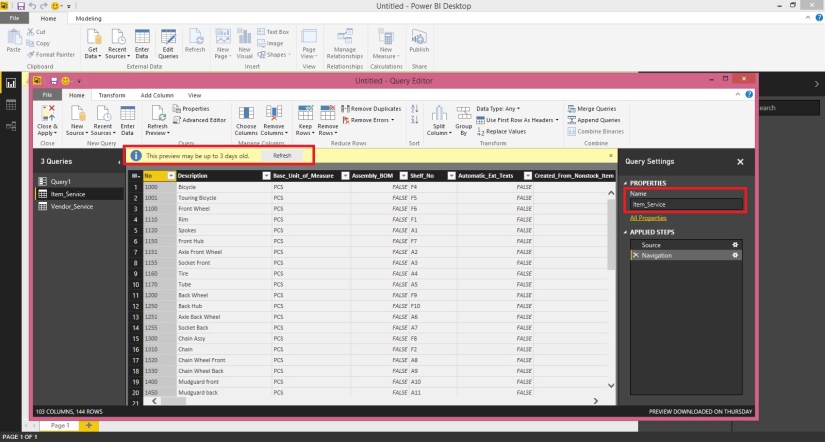Open the Transform tab in Query Editor
The height and width of the screenshot is (442, 825).
tap(112, 95)
